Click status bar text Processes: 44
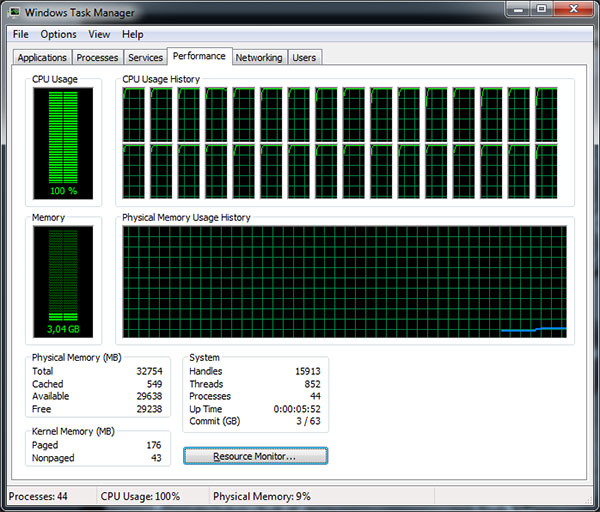600x512 pixels. [38, 496]
